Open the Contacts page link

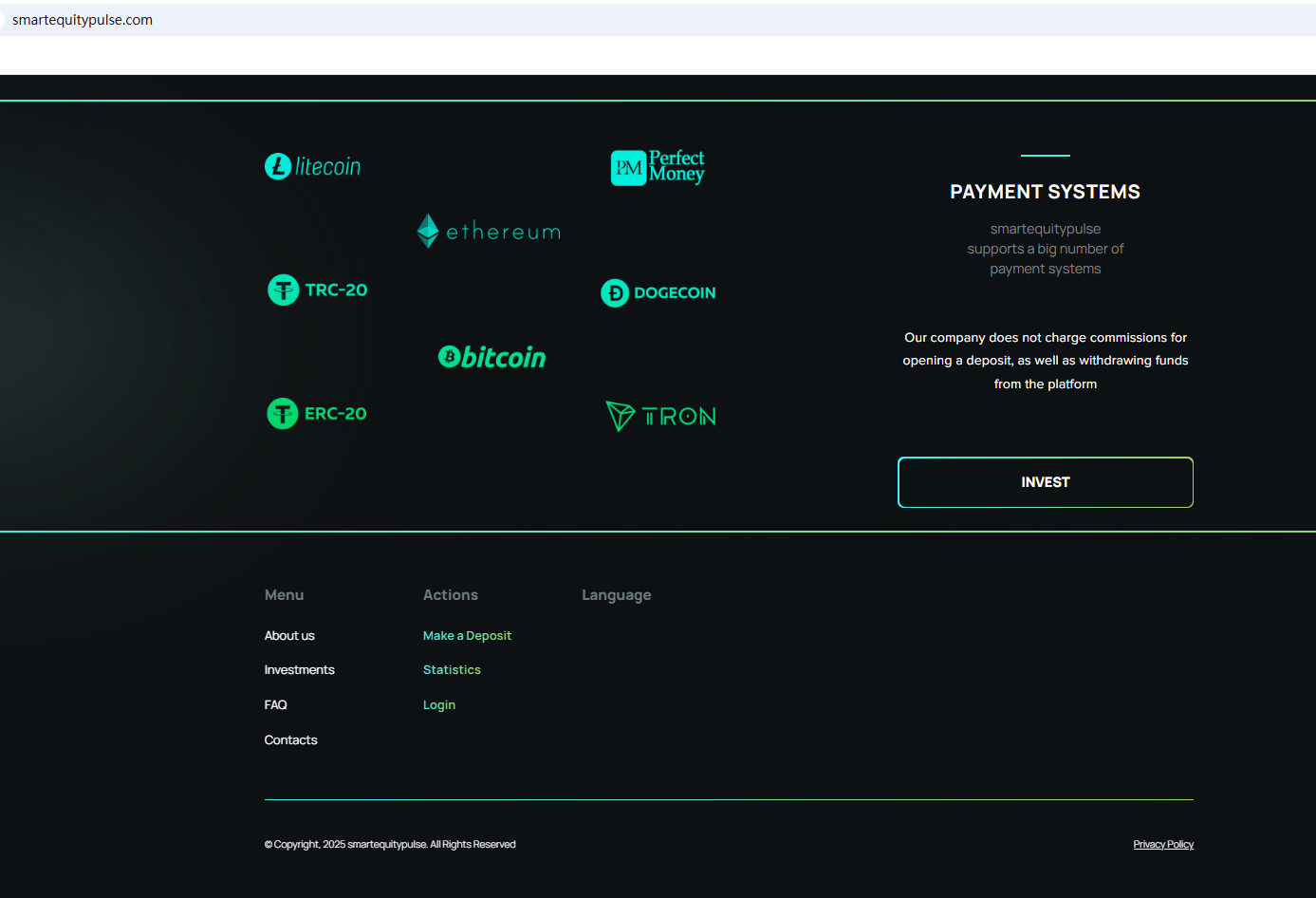(290, 740)
